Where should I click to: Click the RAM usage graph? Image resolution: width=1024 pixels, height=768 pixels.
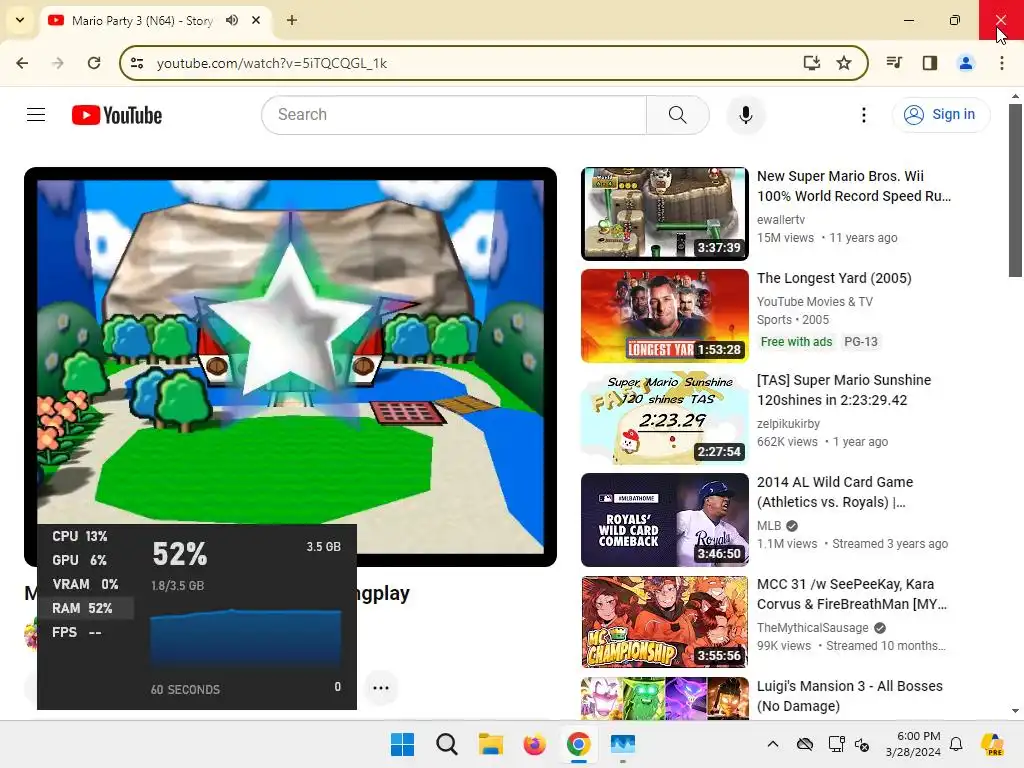(x=246, y=639)
